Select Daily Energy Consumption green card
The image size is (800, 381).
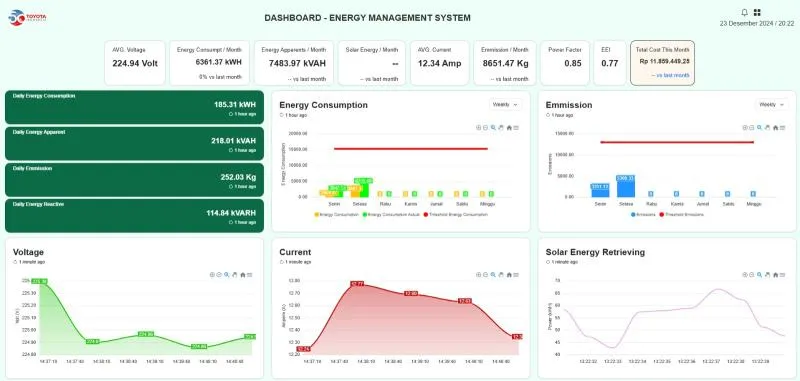tap(134, 107)
